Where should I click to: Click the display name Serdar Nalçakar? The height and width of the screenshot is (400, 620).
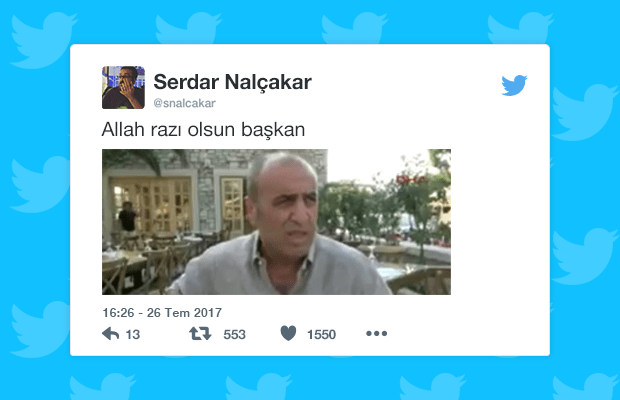232,82
